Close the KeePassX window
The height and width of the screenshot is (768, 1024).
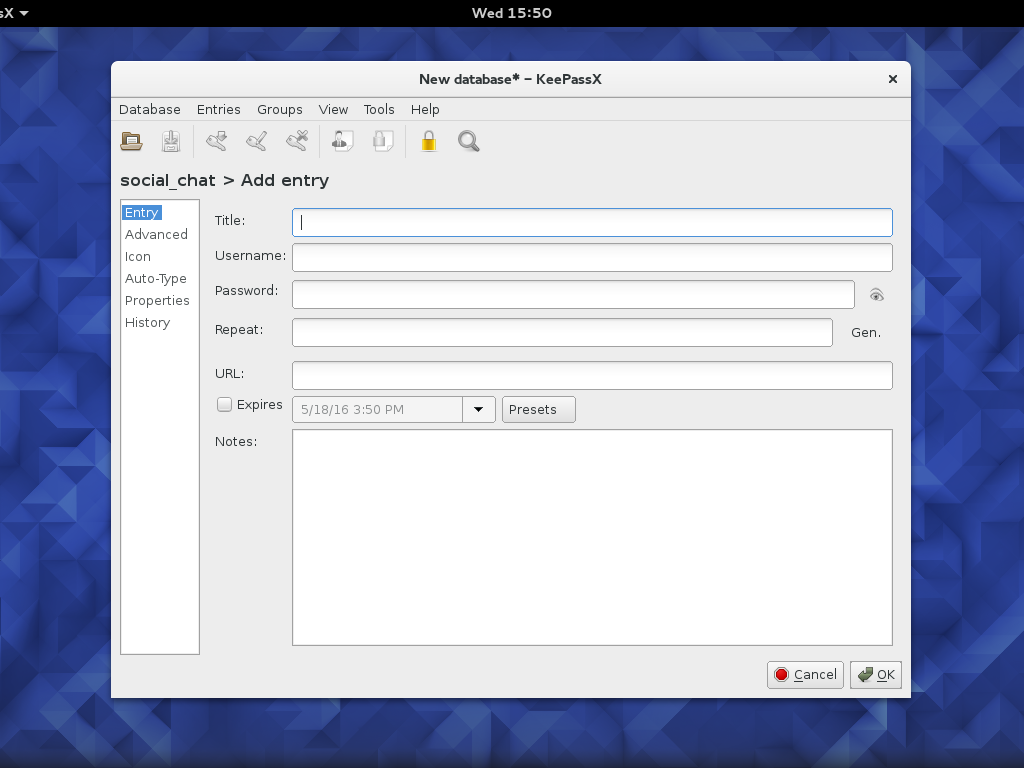893,79
